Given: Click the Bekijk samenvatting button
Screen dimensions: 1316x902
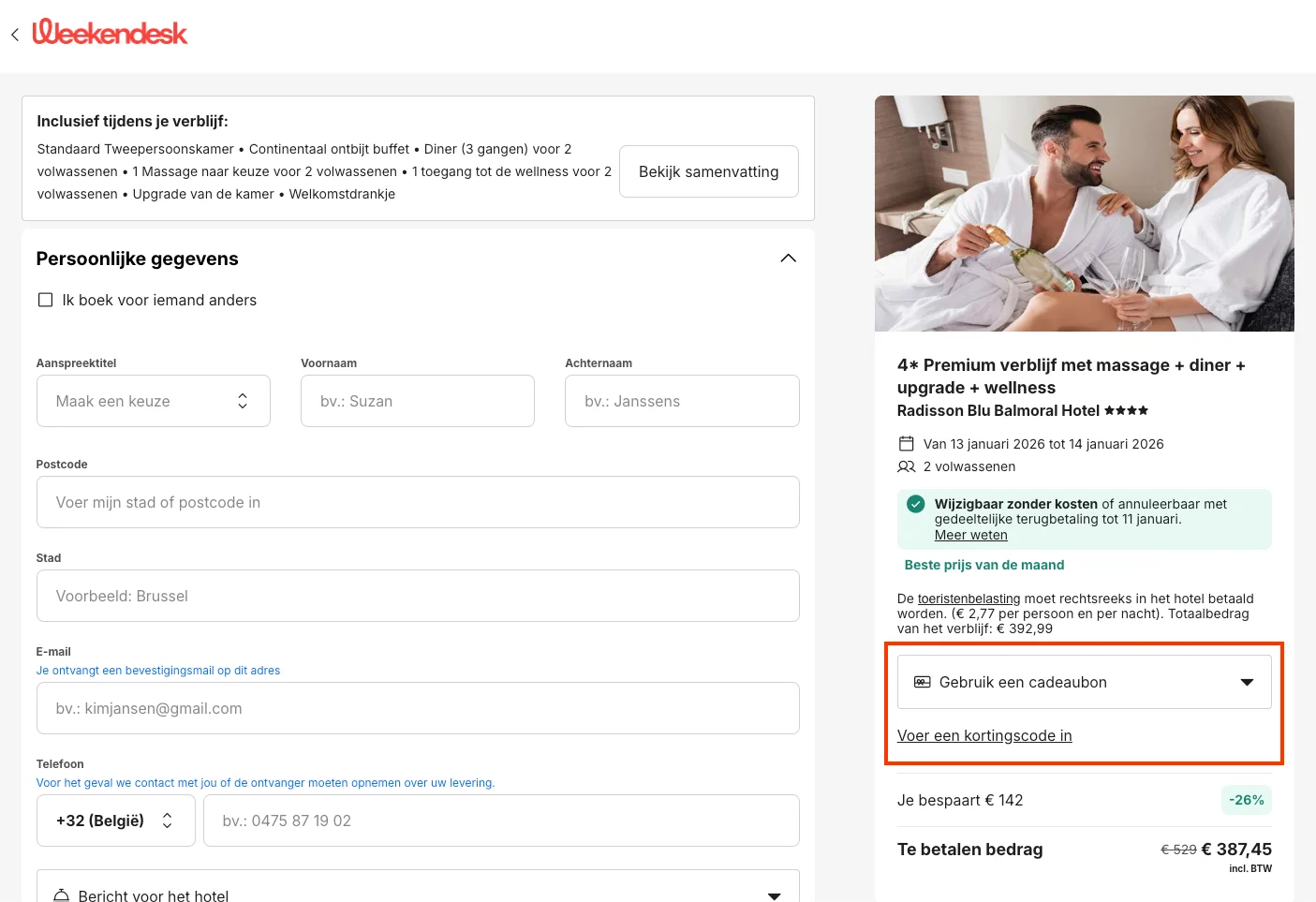Looking at the screenshot, I should click(x=708, y=171).
